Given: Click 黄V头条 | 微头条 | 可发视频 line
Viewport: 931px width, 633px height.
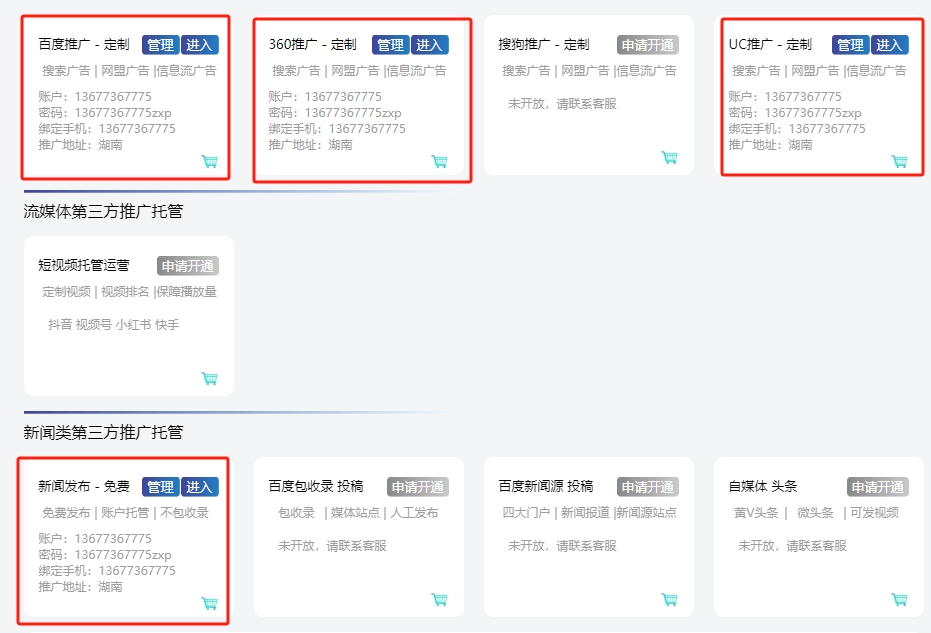Looking at the screenshot, I should (x=816, y=512).
